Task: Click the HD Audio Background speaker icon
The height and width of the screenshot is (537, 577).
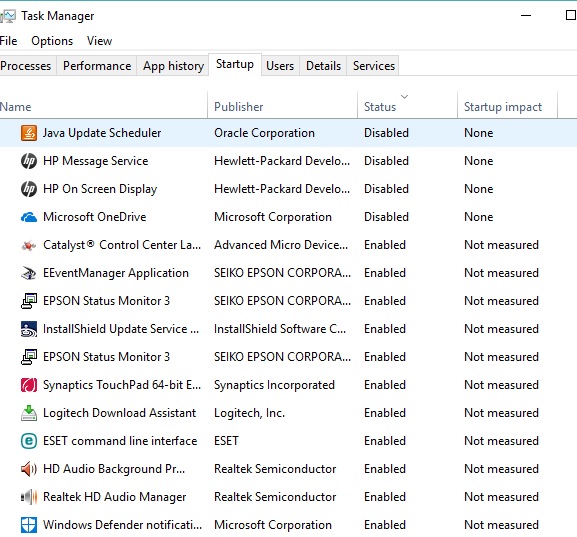Action: pyautogui.click(x=29, y=469)
